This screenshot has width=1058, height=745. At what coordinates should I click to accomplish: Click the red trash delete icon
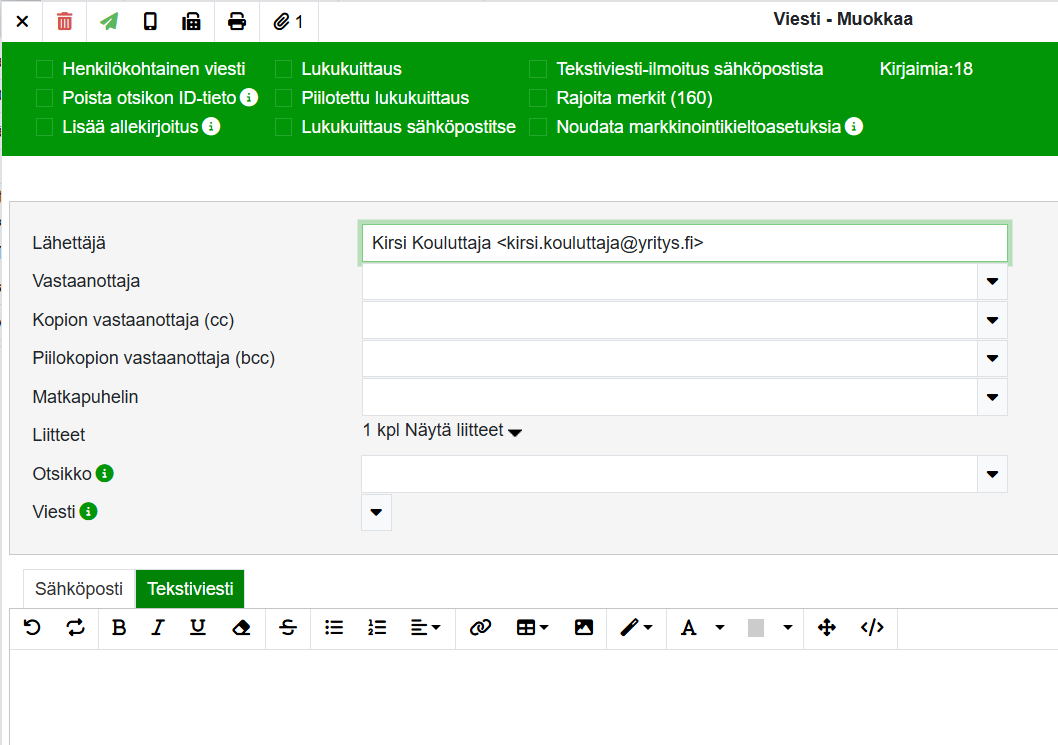[65, 21]
